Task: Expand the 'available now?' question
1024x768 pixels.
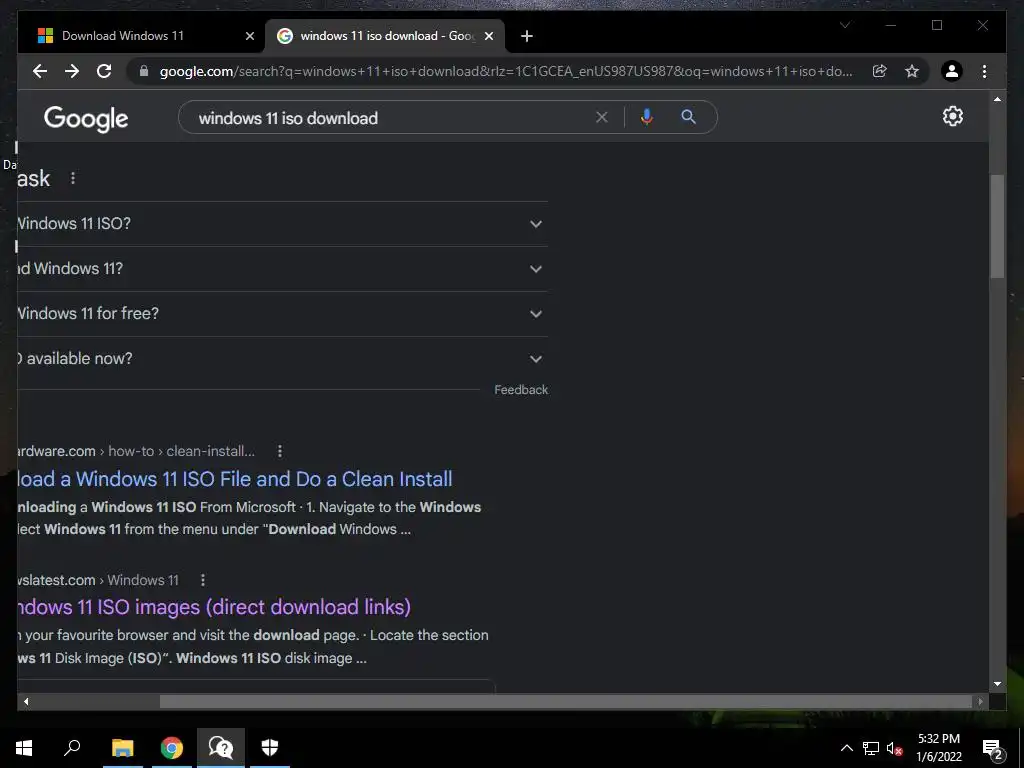Action: tap(282, 359)
